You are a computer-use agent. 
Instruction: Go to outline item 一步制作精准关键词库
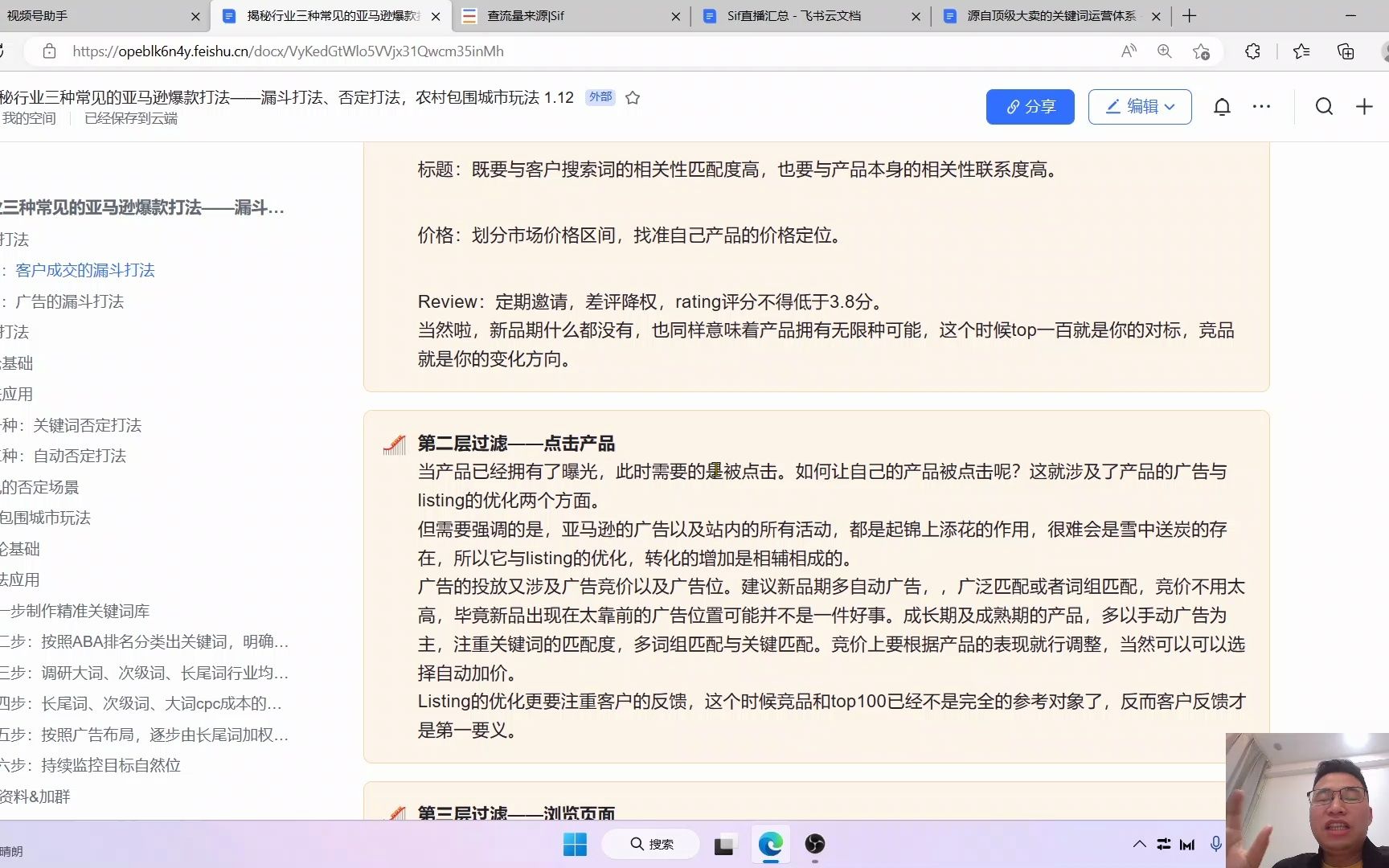click(x=75, y=612)
